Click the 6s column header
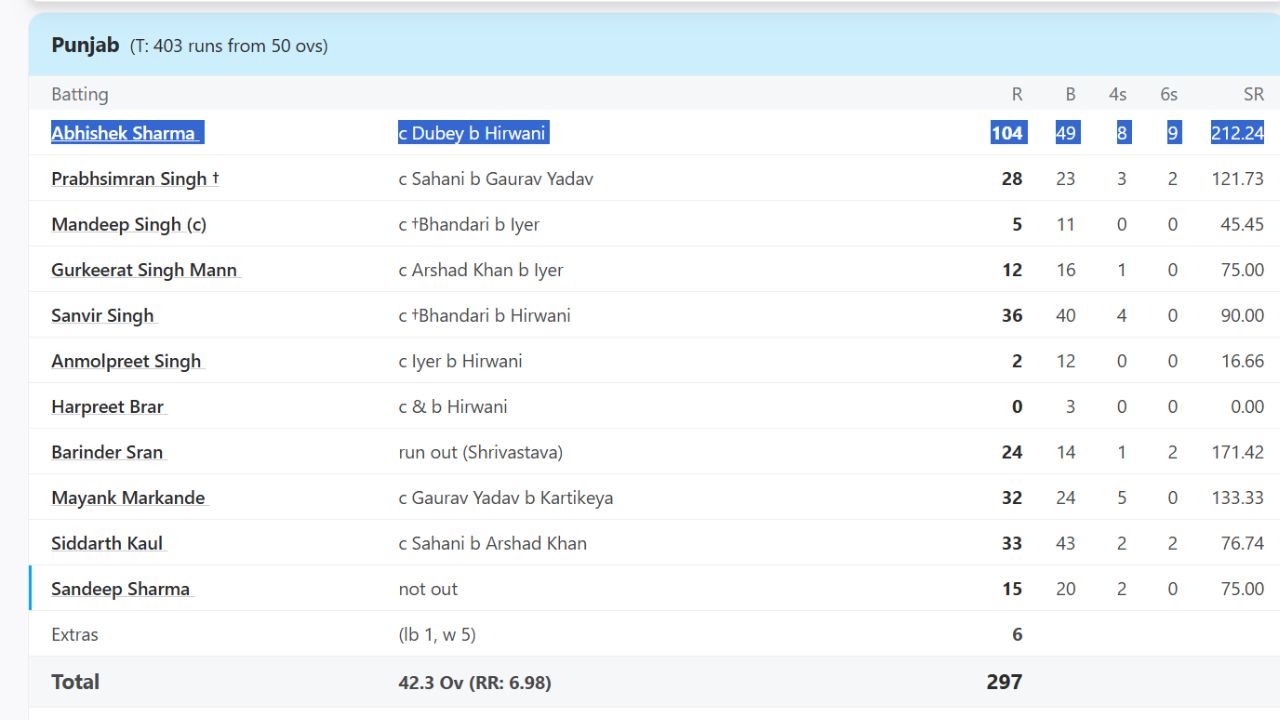Image resolution: width=1280 pixels, height=720 pixels. tap(1169, 94)
